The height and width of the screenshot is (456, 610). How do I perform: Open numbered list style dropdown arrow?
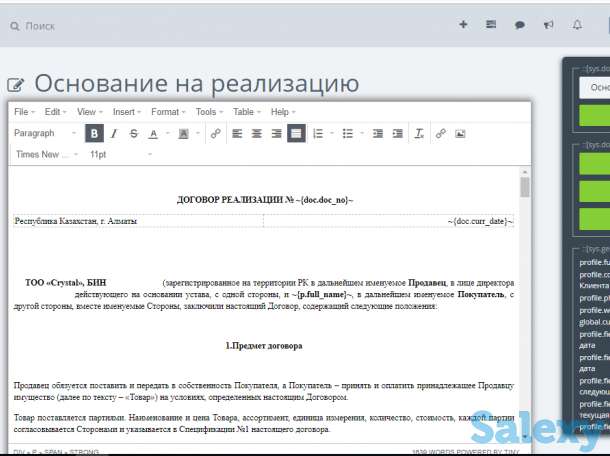tap(332, 133)
